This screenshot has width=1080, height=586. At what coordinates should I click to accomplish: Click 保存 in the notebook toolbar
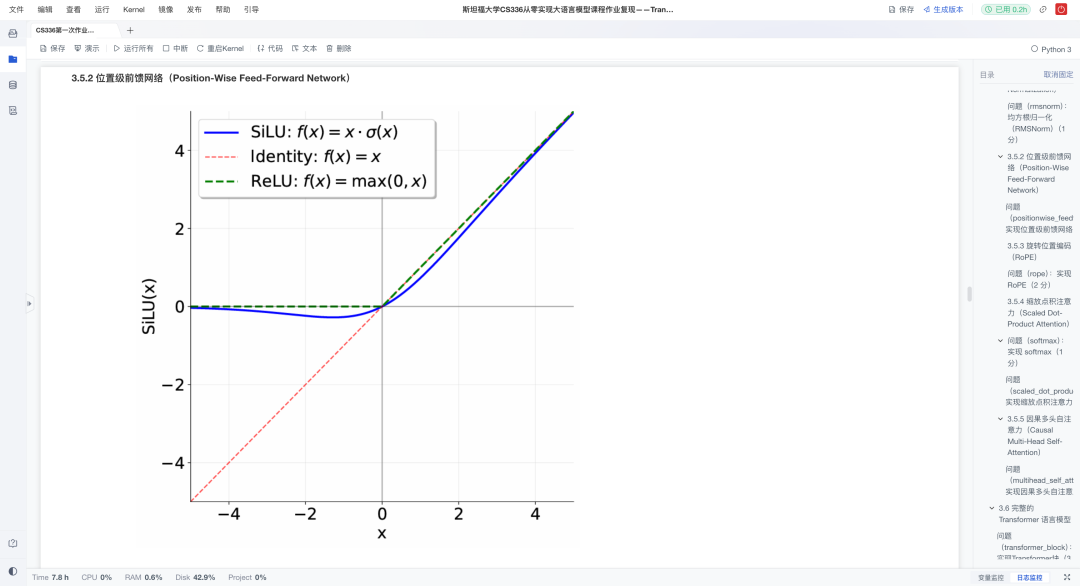[x=52, y=48]
